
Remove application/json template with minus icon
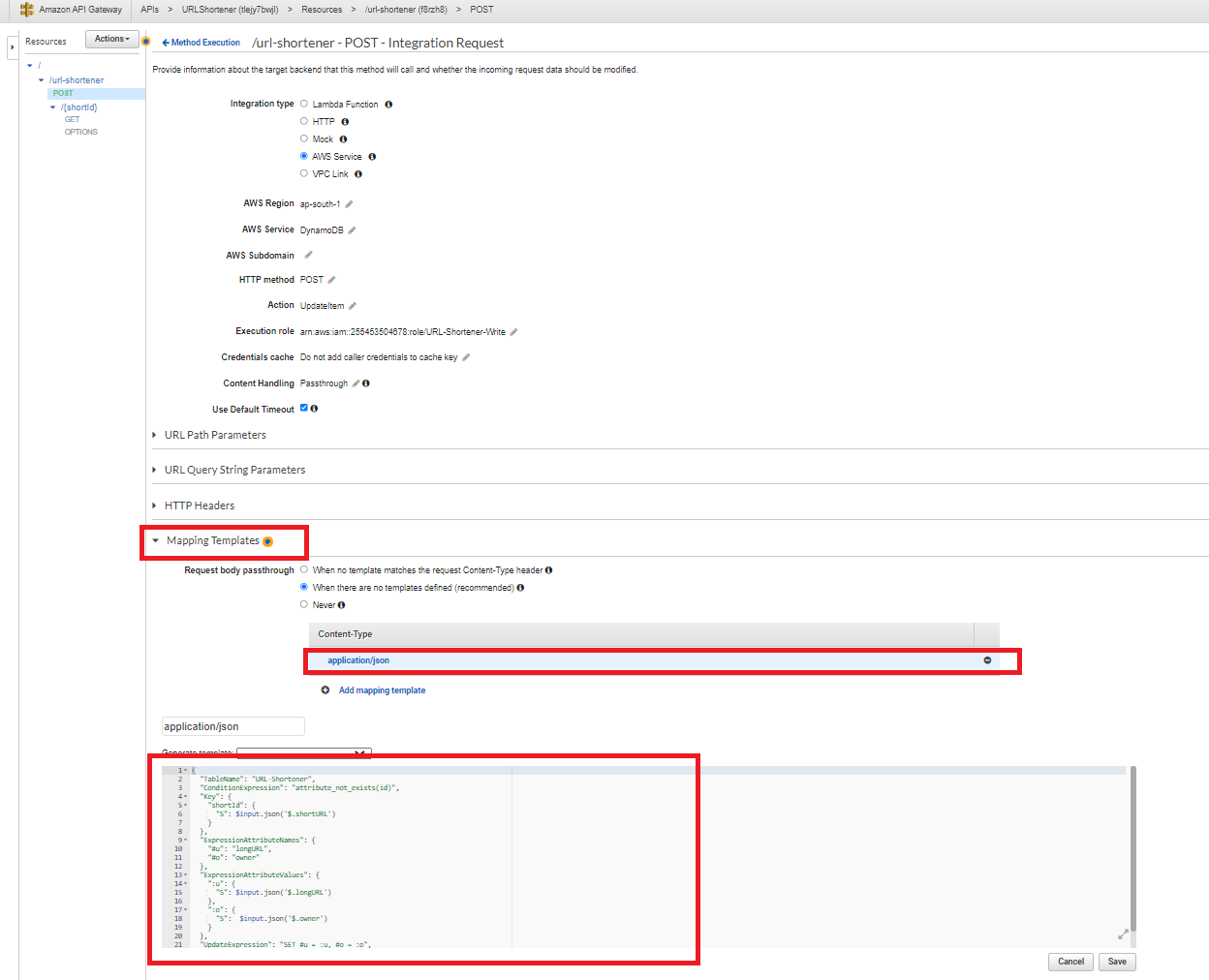(x=987, y=660)
